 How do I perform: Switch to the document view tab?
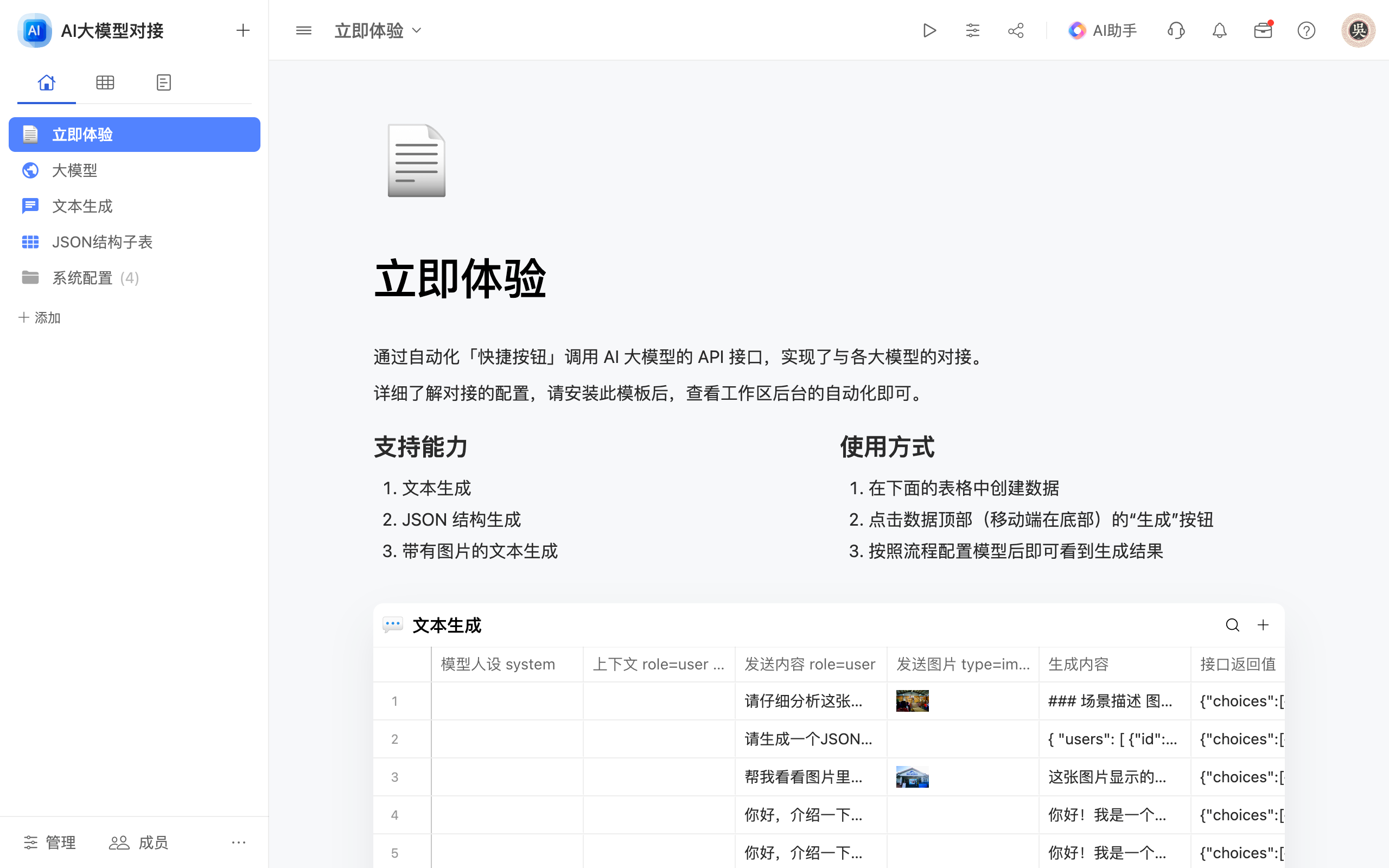point(163,82)
